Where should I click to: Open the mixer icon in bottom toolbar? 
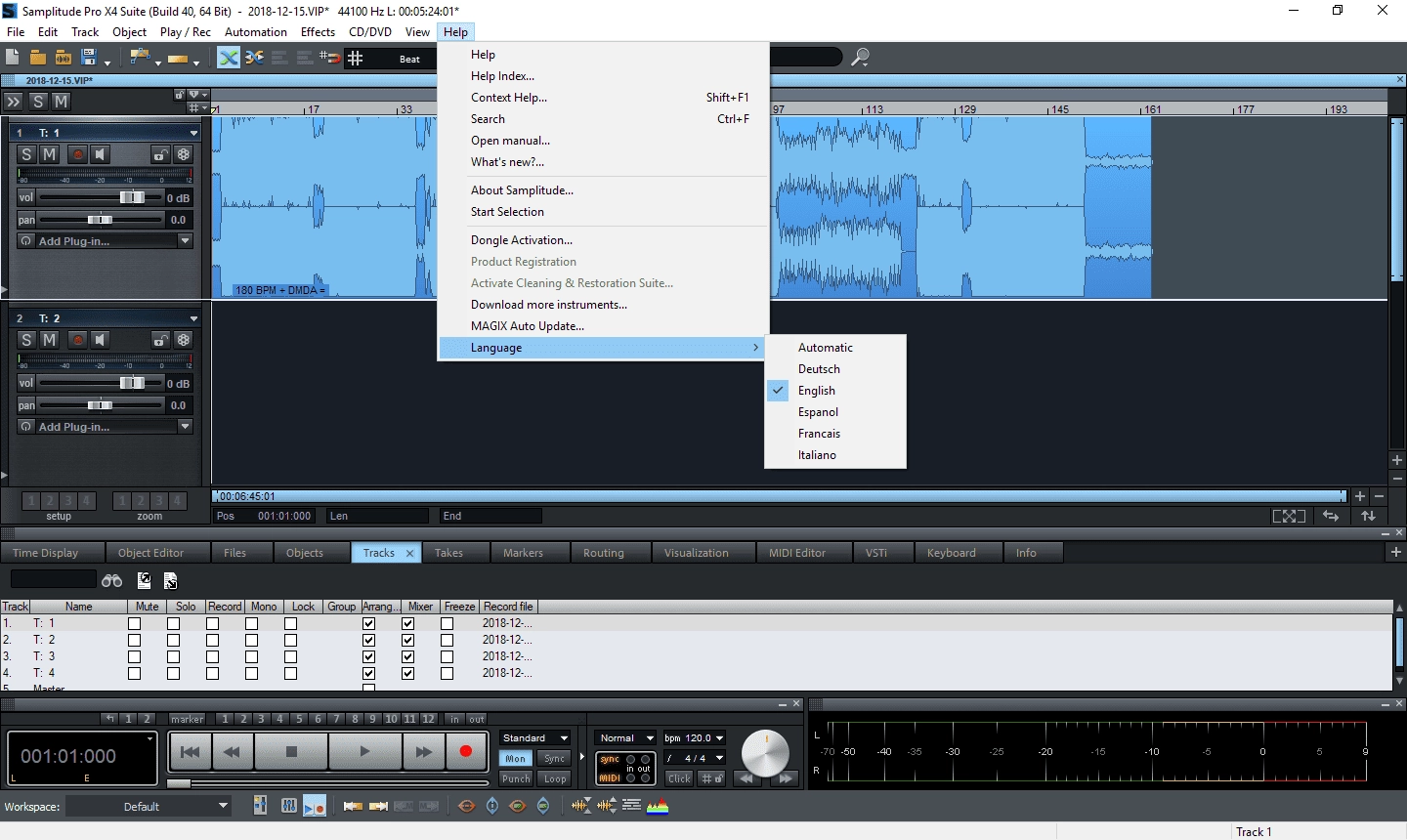(x=289, y=806)
